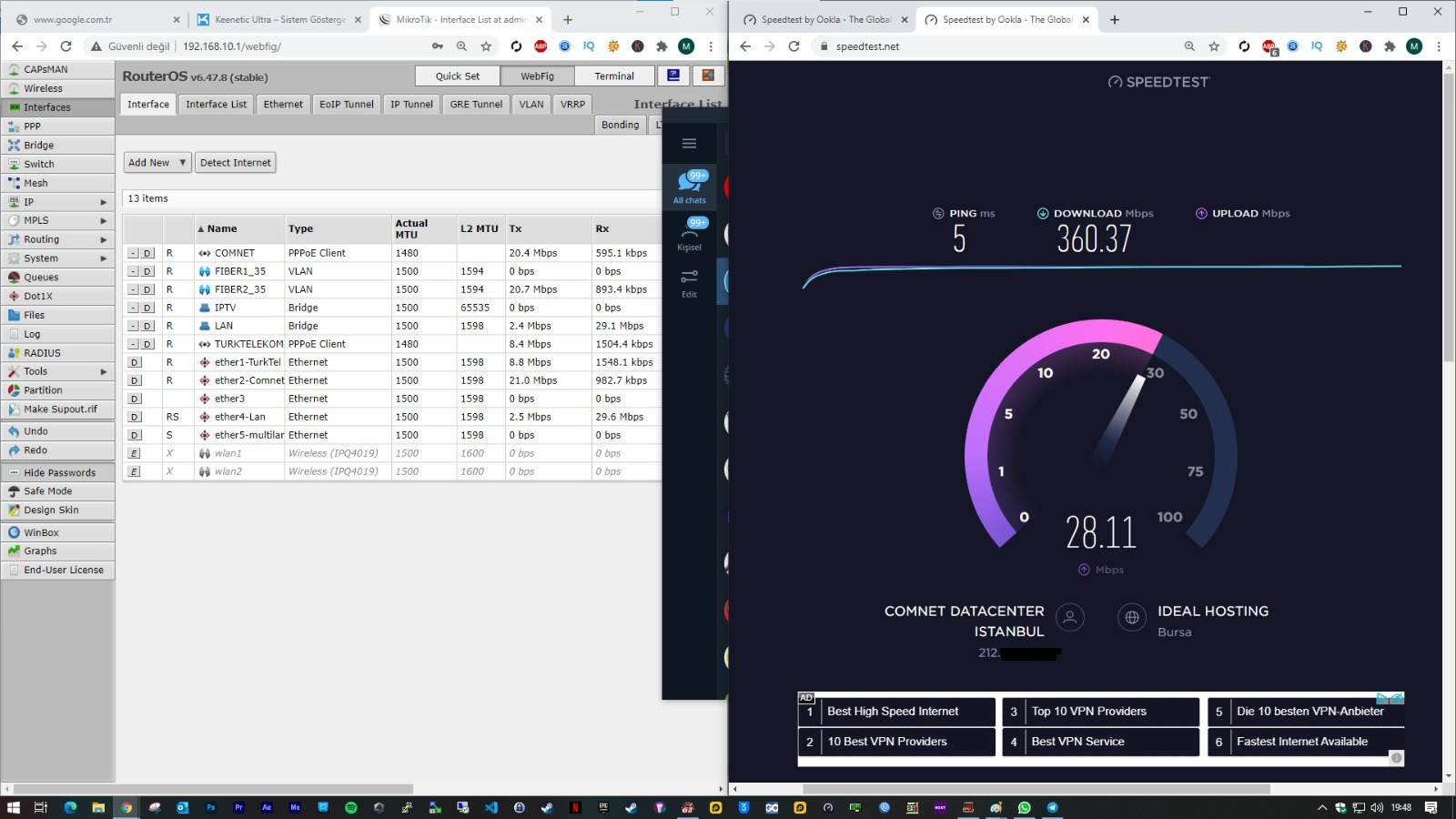Click the Make Supout.rif item
This screenshot has width=1456, height=819.
click(x=57, y=409)
